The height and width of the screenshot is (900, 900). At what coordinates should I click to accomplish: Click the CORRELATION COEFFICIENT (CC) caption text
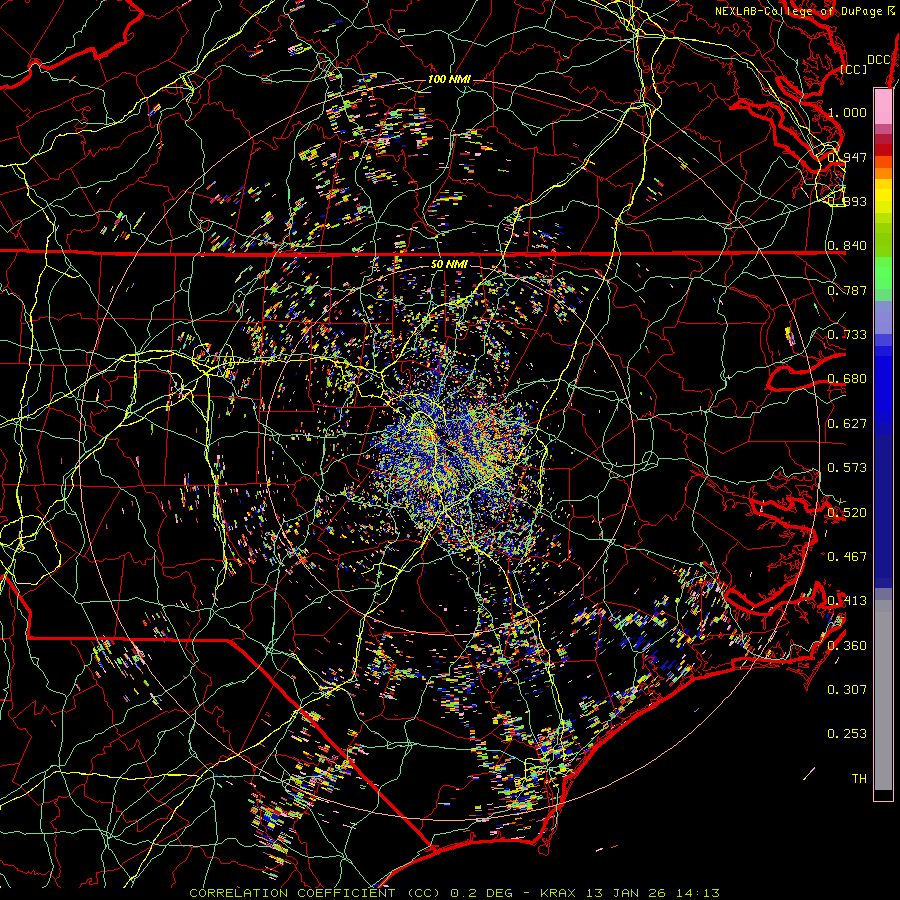316,893
